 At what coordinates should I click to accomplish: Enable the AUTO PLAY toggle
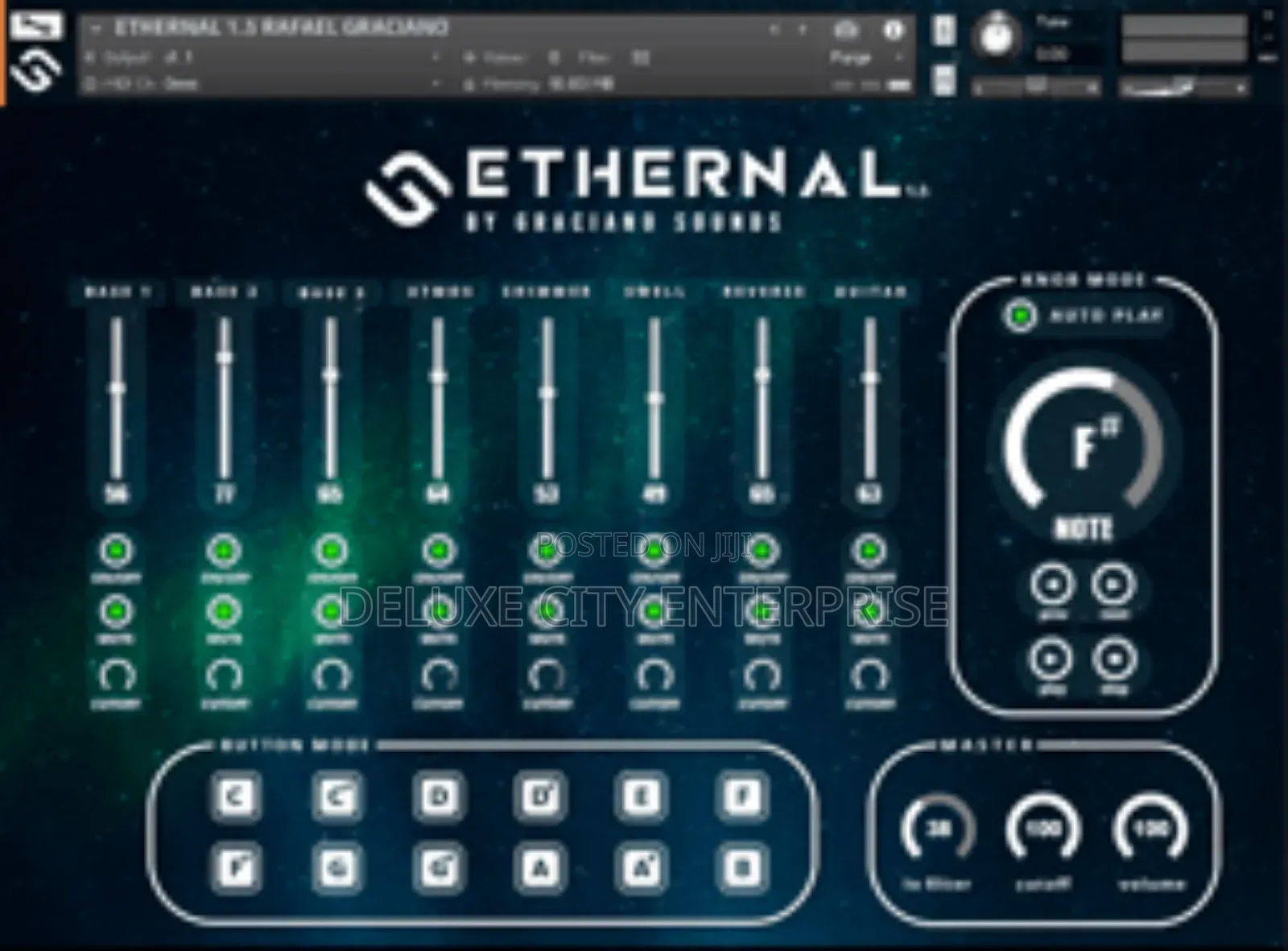point(1021,316)
